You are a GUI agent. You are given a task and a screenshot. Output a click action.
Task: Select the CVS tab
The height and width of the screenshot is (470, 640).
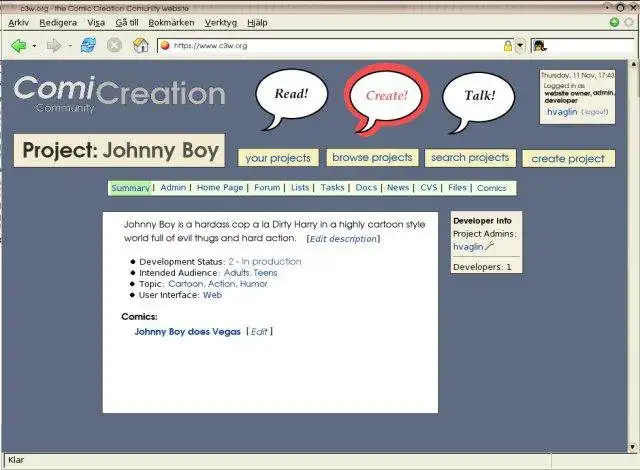(x=429, y=187)
